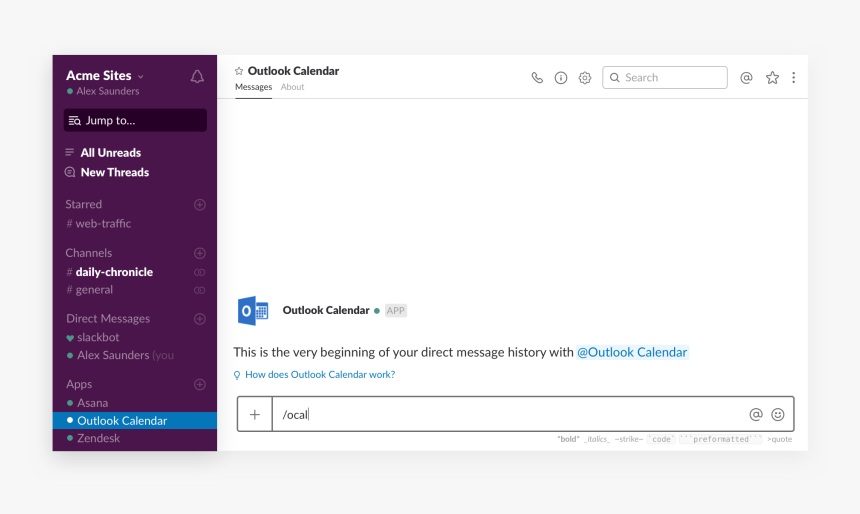Click the Jump to… box
The image size is (860, 514).
pos(135,120)
